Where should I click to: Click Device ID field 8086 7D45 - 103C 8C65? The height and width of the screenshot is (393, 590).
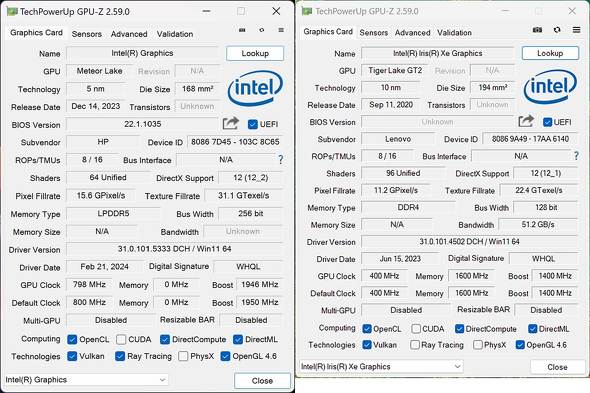[235, 142]
